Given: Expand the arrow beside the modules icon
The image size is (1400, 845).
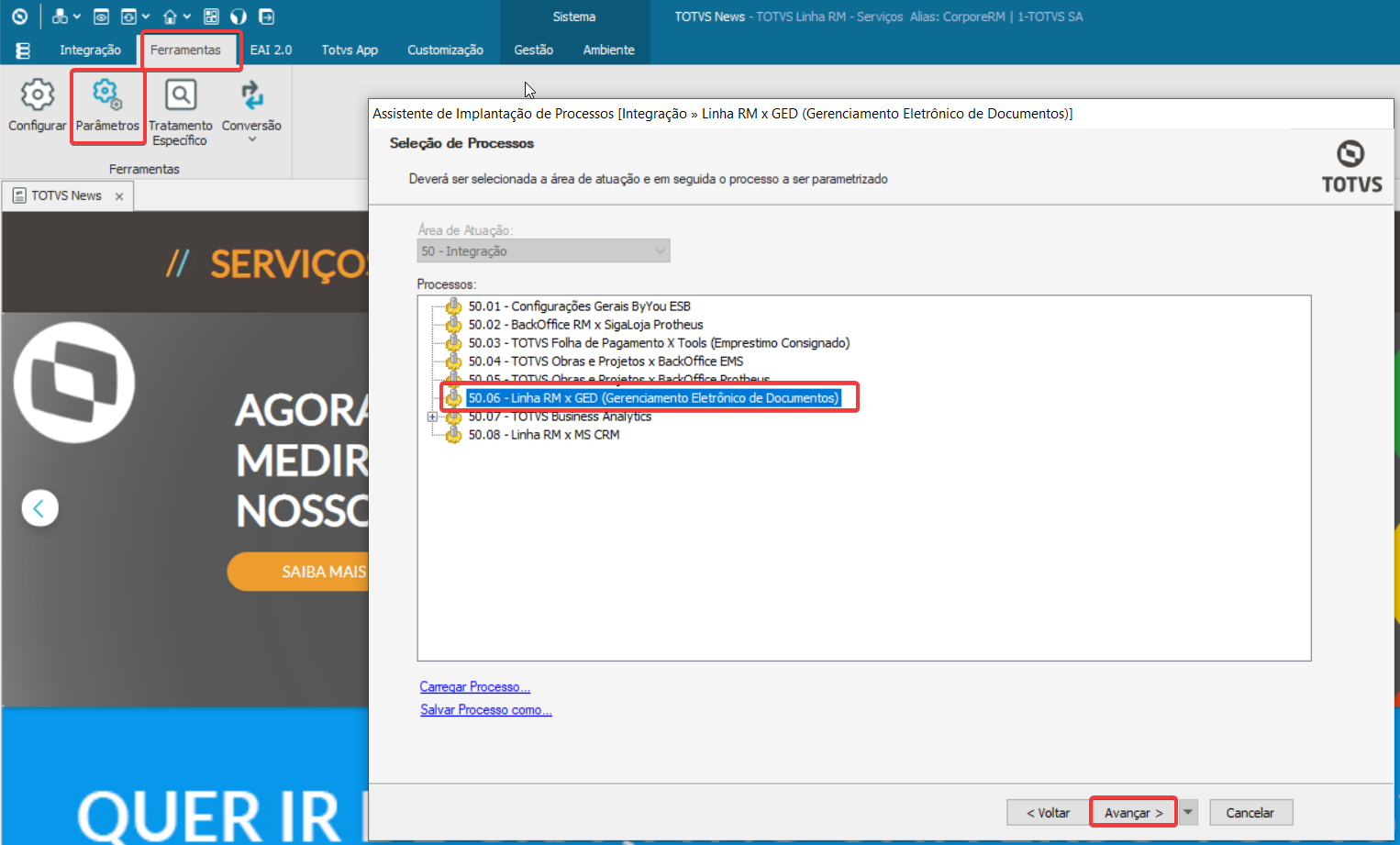Looking at the screenshot, I should (76, 17).
